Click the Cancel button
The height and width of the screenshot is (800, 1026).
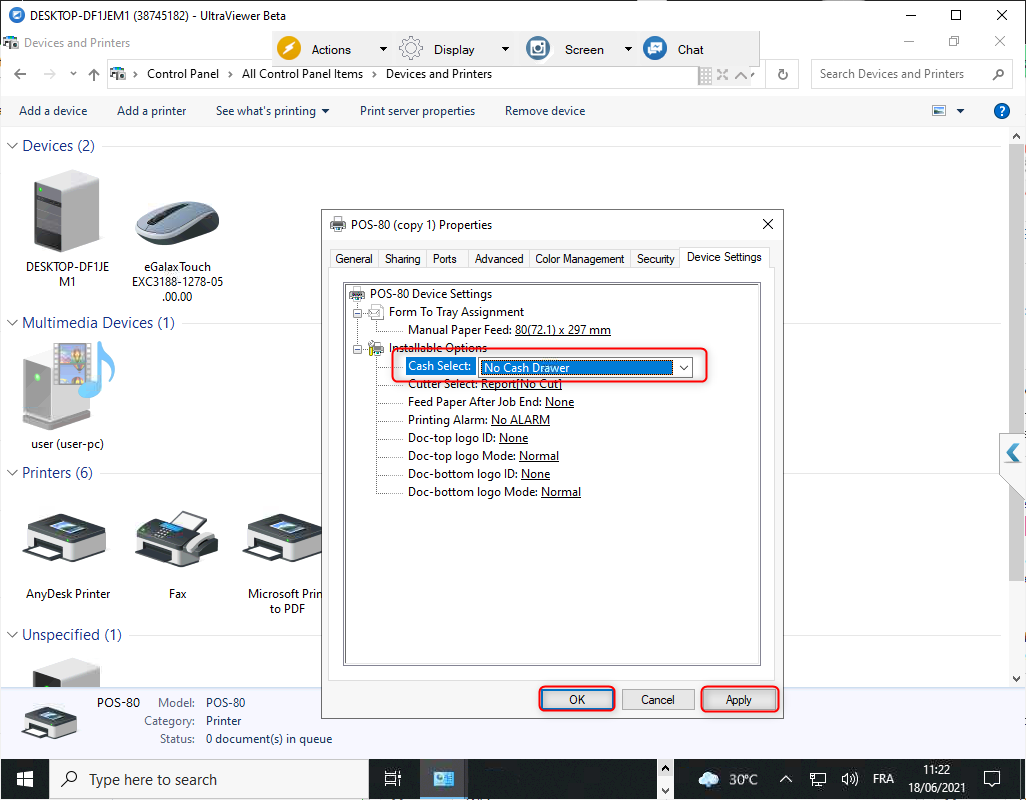coord(658,699)
